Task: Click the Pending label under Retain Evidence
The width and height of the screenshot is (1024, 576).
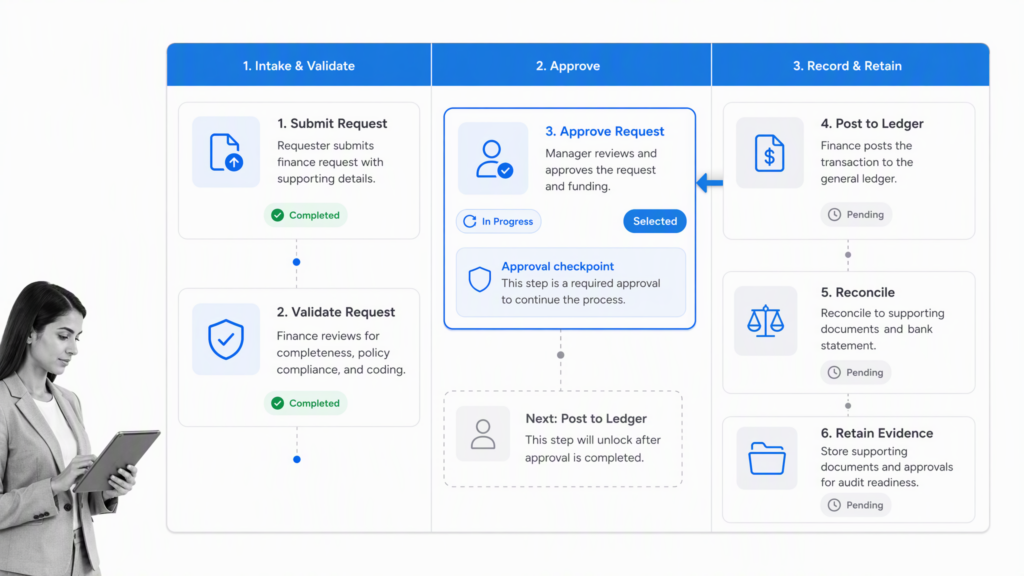Action: pyautogui.click(x=865, y=505)
